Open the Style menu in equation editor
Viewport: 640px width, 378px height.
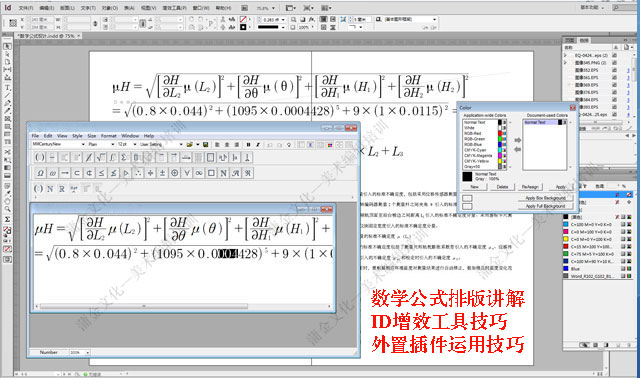tap(77, 136)
